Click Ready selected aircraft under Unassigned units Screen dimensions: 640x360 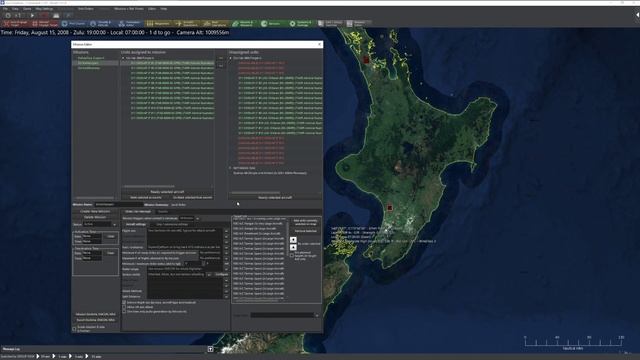[x=275, y=198]
